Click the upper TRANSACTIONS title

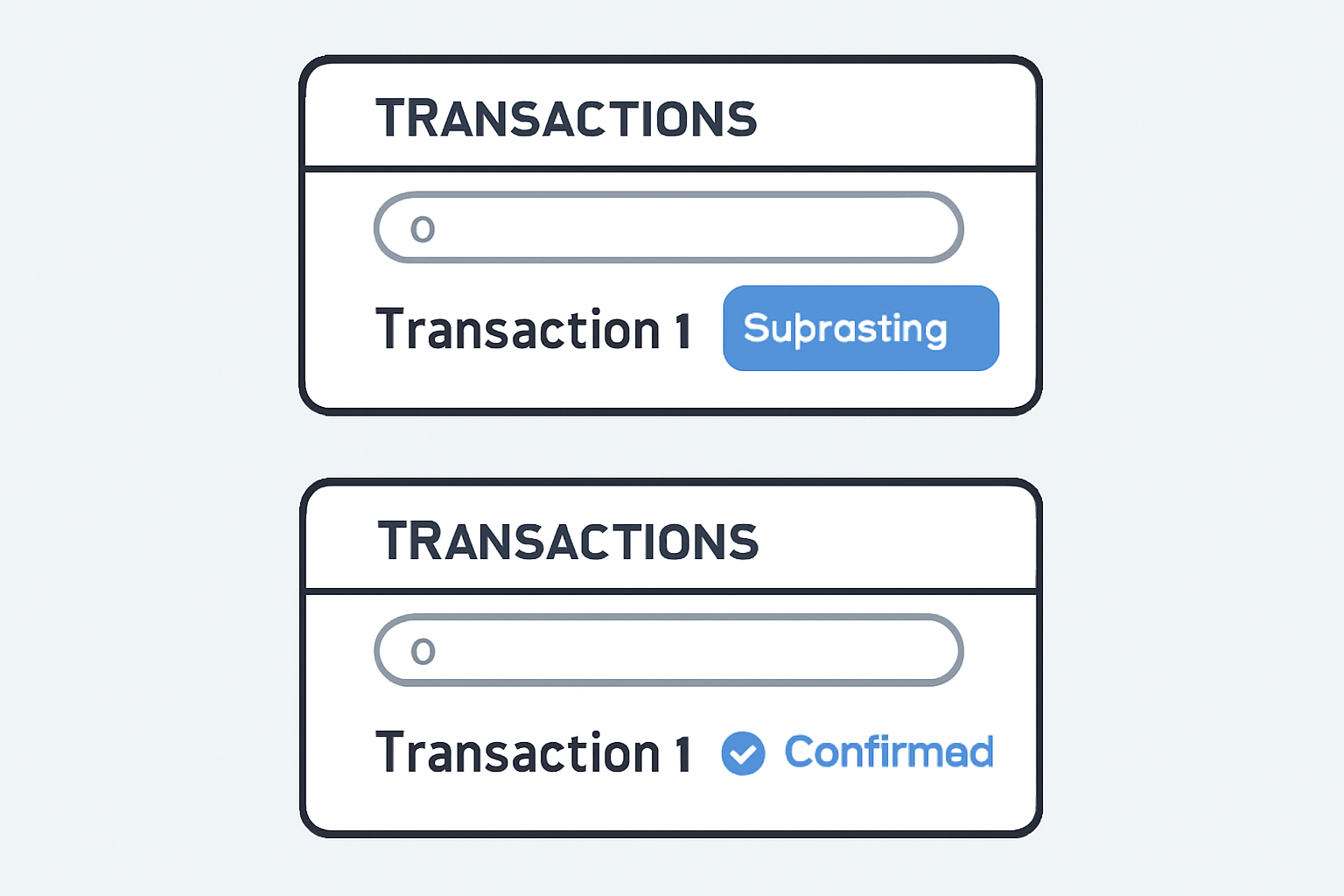coord(566,119)
